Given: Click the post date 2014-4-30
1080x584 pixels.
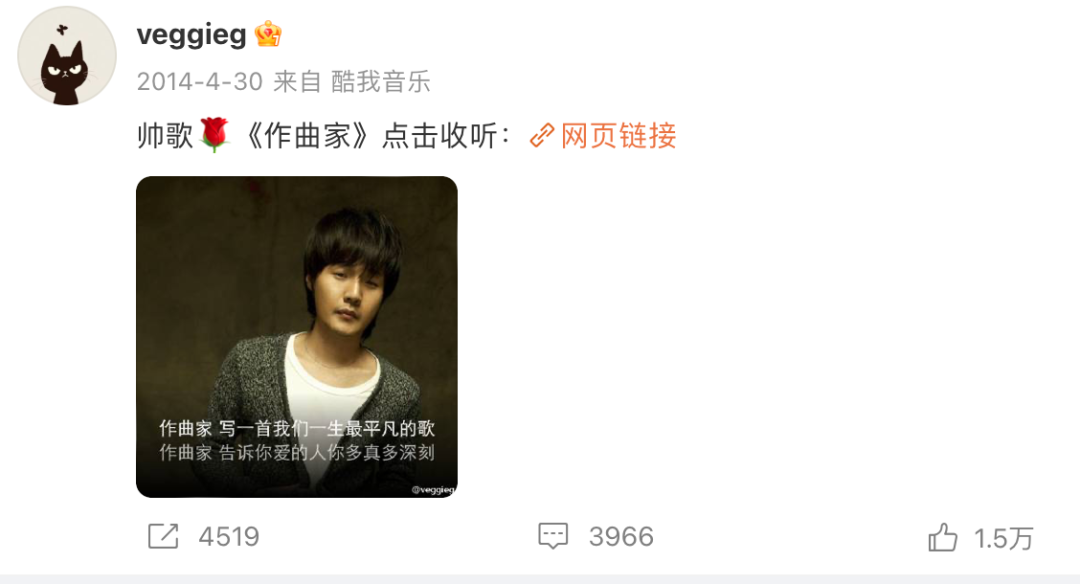Looking at the screenshot, I should click(200, 82).
